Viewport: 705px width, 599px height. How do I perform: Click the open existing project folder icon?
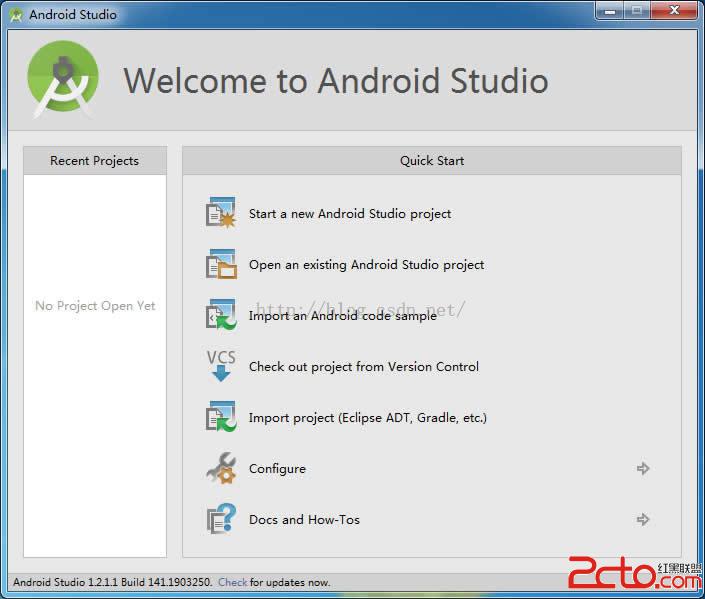[x=221, y=264]
